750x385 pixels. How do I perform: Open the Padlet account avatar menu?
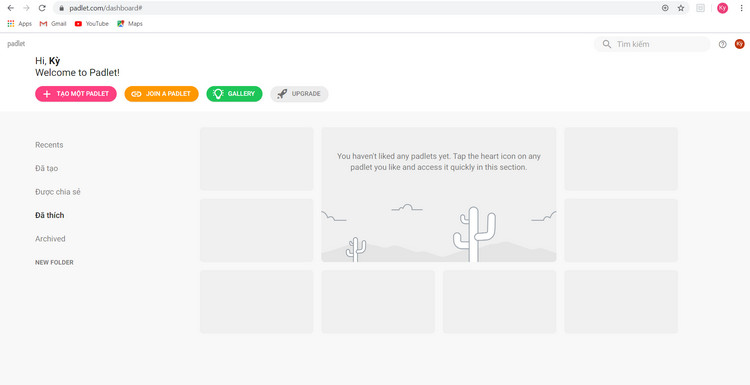click(739, 44)
